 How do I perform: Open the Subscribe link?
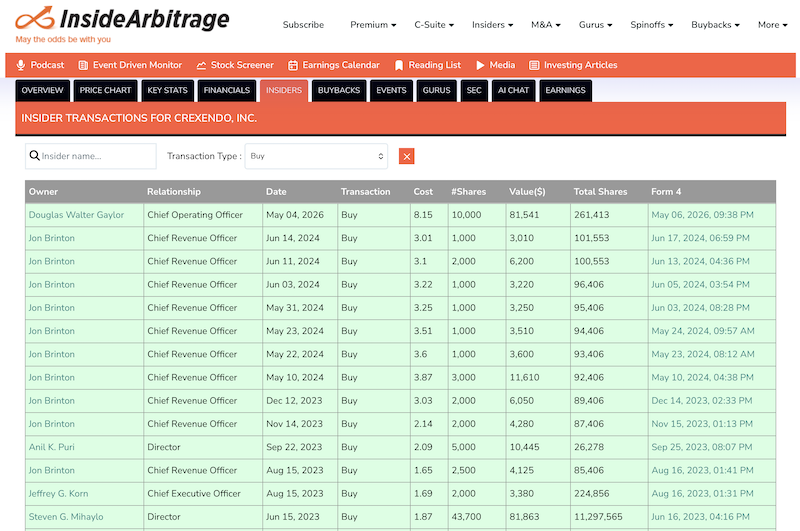pyautogui.click(x=303, y=24)
